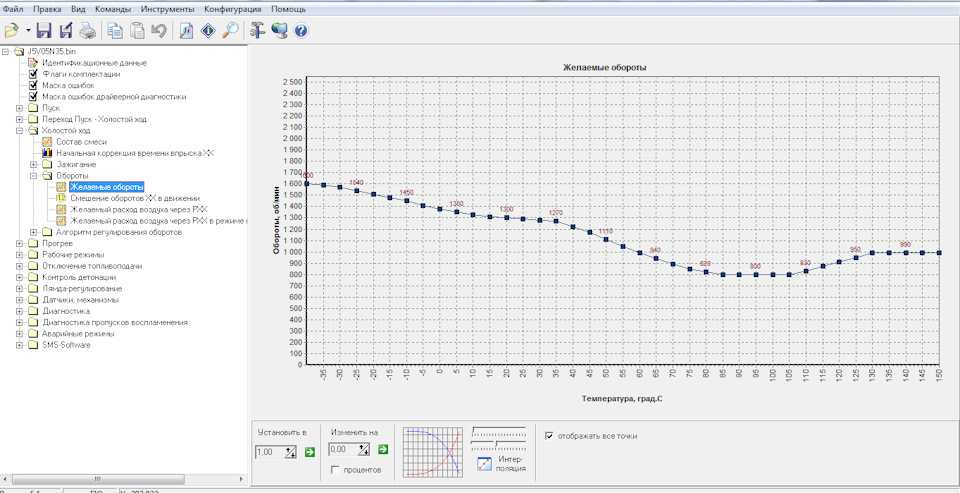The height and width of the screenshot is (493, 960).
Task: Expand 'Алгоритм регулирования оборотов' folder
Action: (34, 232)
